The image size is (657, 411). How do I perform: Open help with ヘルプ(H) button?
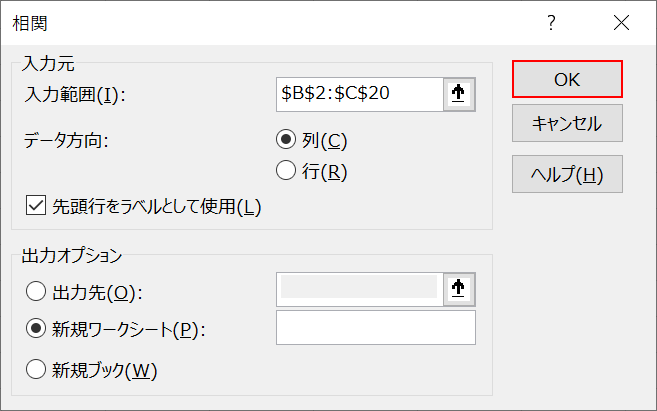tap(567, 173)
